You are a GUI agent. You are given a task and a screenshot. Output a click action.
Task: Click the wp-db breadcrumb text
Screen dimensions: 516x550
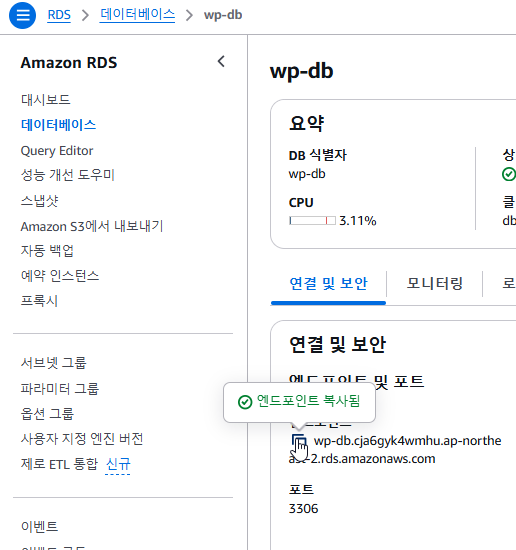(x=223, y=15)
